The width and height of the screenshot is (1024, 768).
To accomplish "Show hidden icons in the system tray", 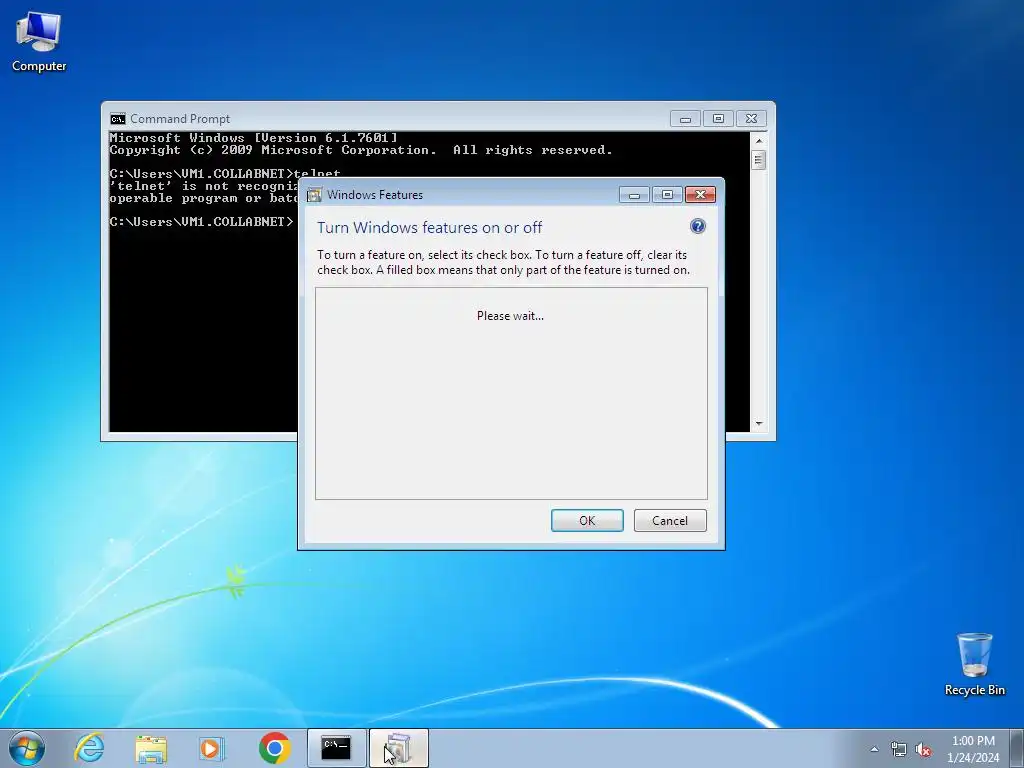I will click(874, 749).
